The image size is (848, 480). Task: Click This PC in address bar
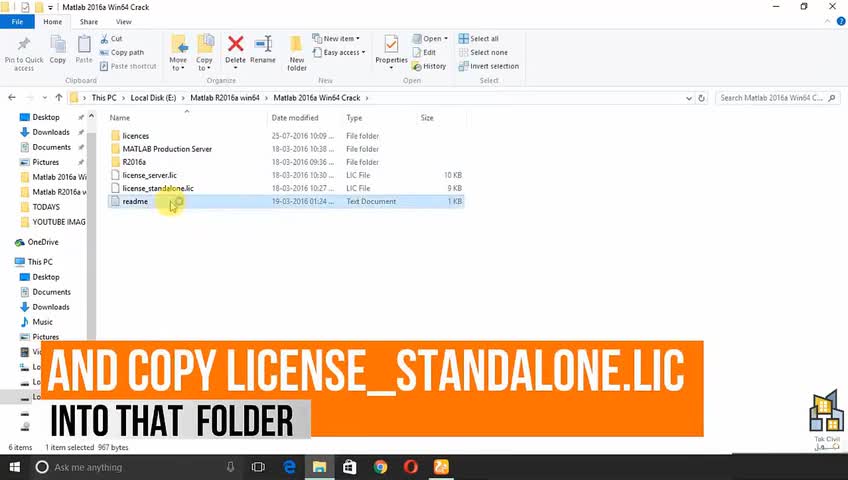[104, 98]
